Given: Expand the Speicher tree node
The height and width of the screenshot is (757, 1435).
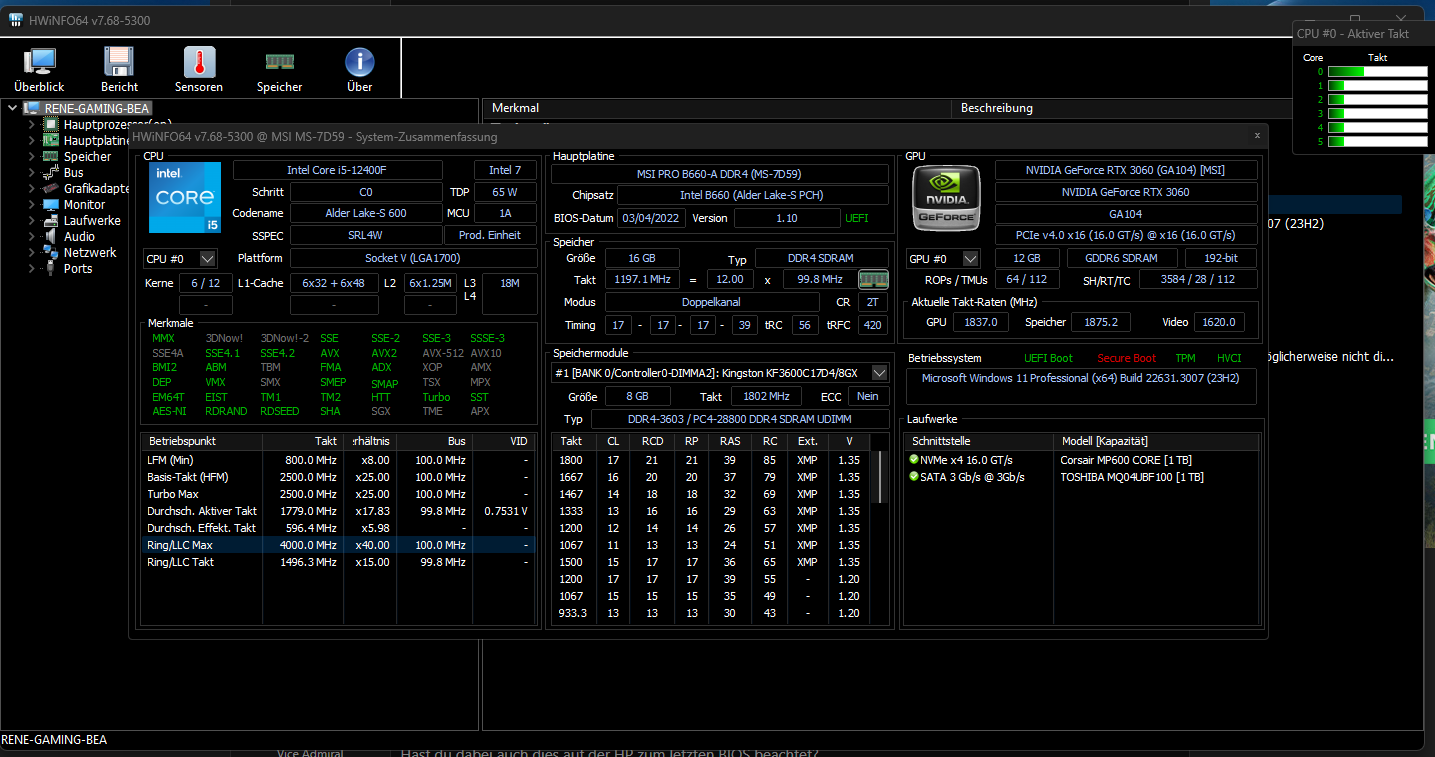Looking at the screenshot, I should [30, 156].
